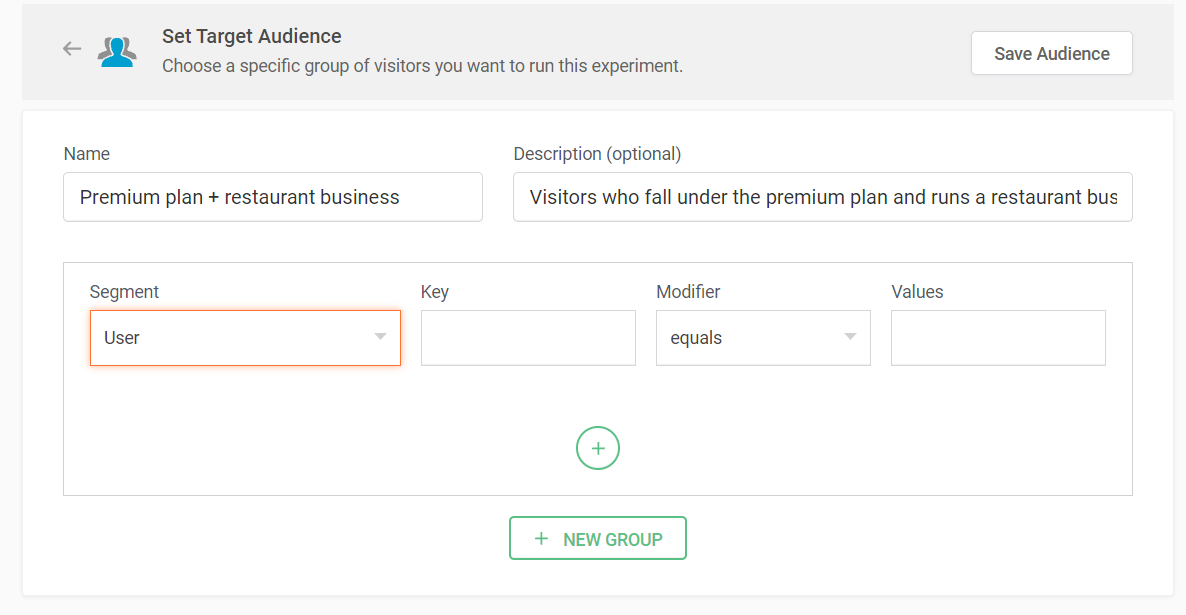Click the subtitle about choosing visitors
Viewport: 1186px width, 615px height.
[x=422, y=66]
